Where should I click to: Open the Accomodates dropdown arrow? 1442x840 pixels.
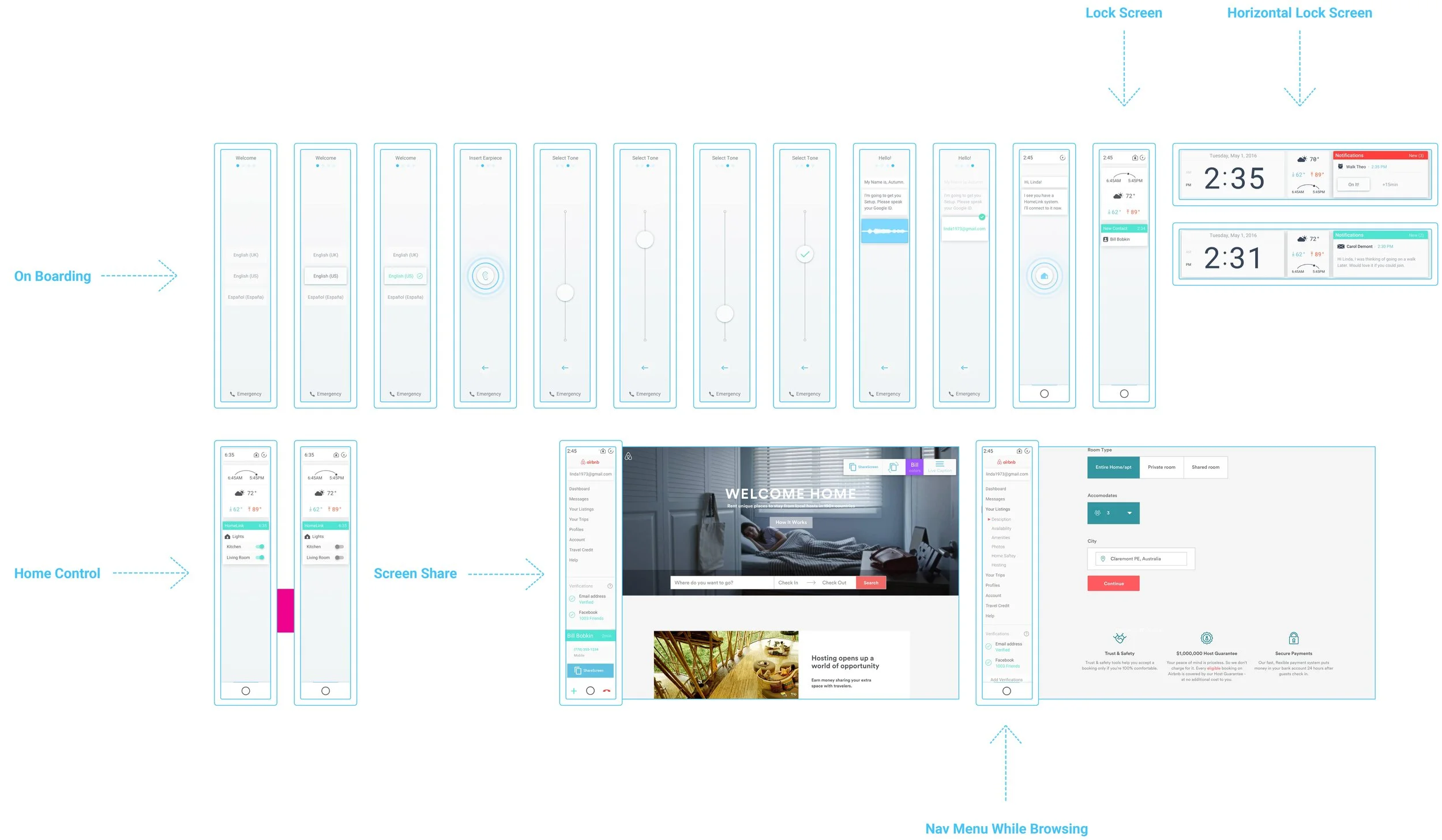coord(1129,513)
